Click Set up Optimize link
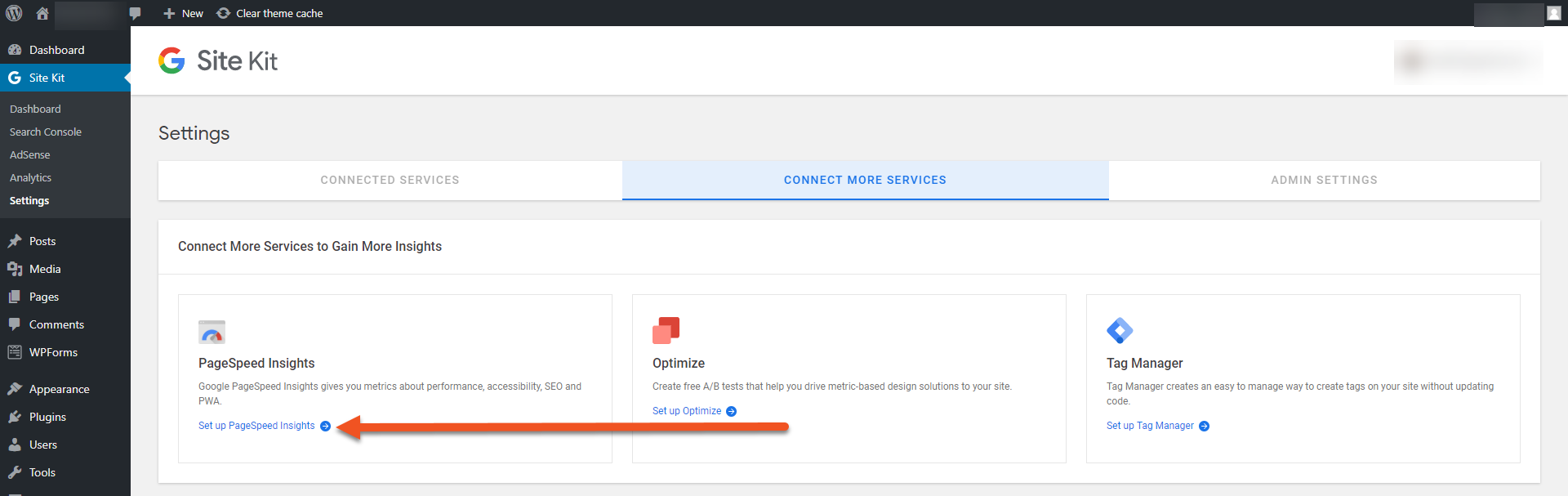Viewport: 1568px width, 496px height. (x=687, y=411)
